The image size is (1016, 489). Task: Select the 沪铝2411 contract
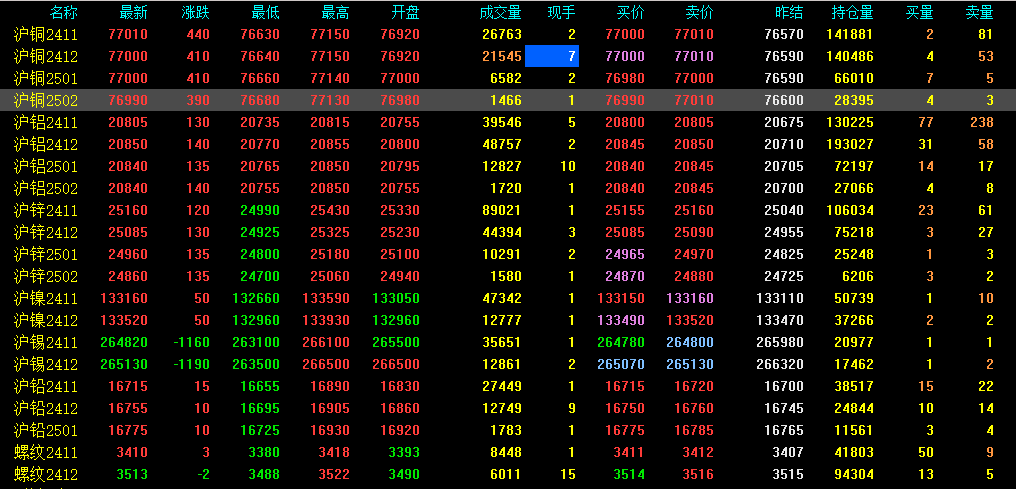coord(45,122)
